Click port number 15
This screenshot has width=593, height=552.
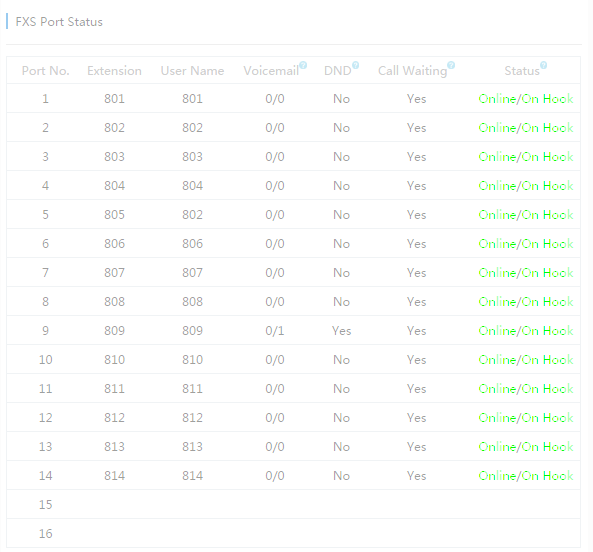coord(45,504)
